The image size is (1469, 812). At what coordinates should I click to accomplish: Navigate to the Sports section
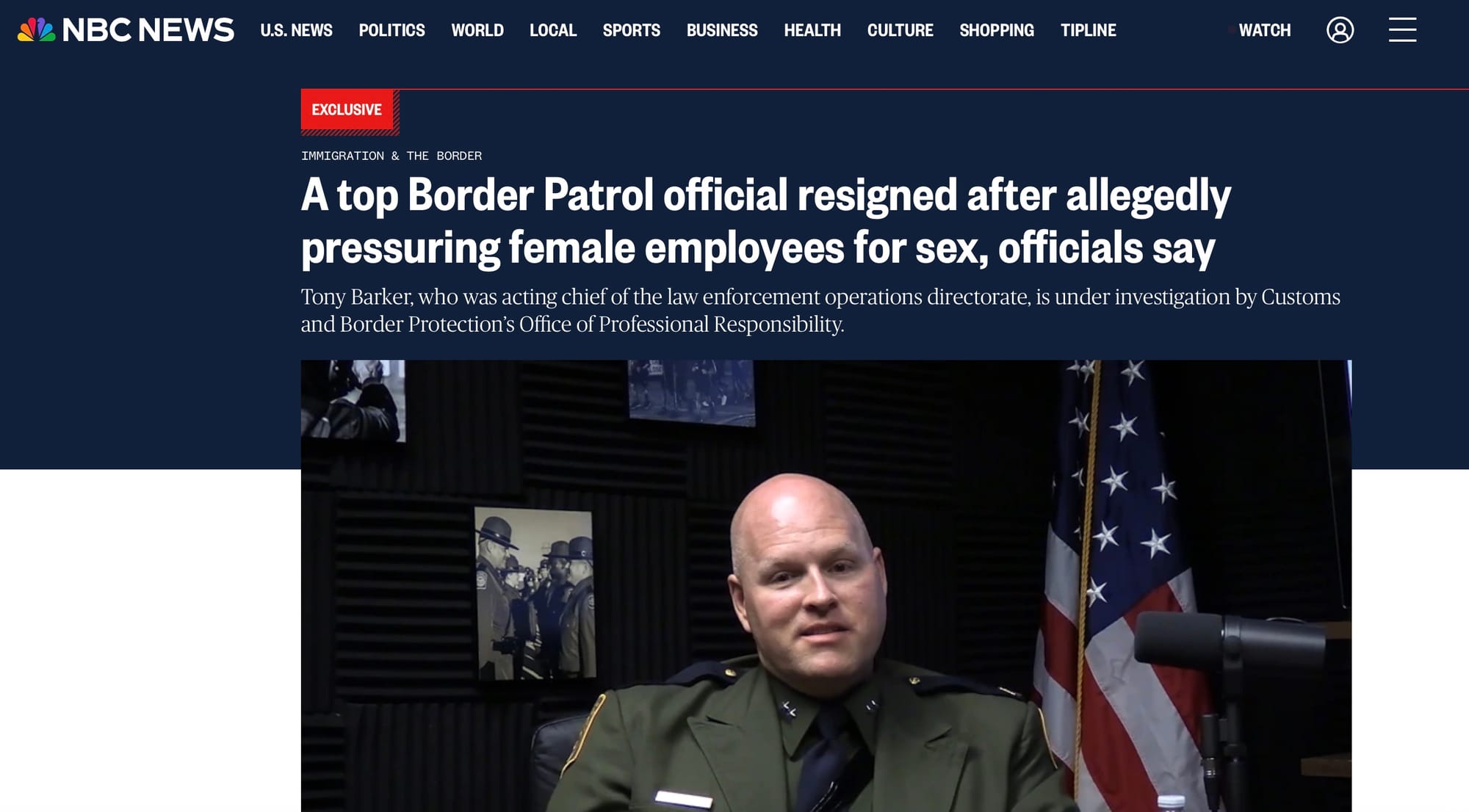coord(632,30)
